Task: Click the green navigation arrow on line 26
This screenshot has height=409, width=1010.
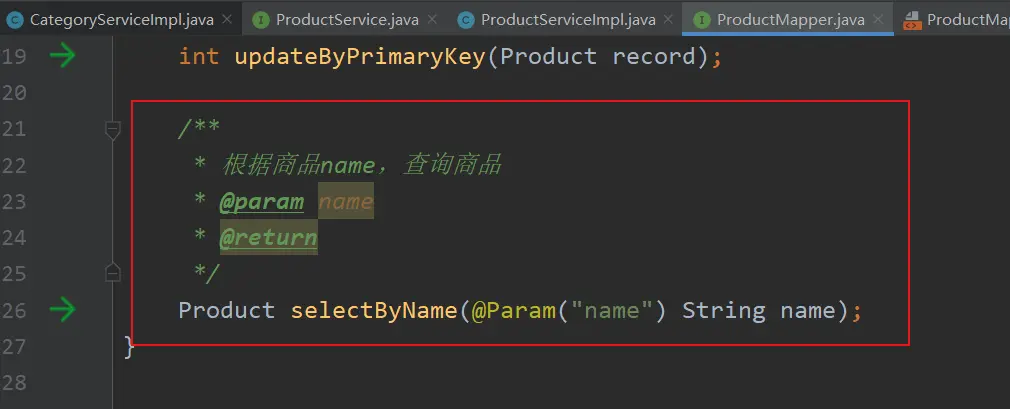Action: [x=62, y=311]
